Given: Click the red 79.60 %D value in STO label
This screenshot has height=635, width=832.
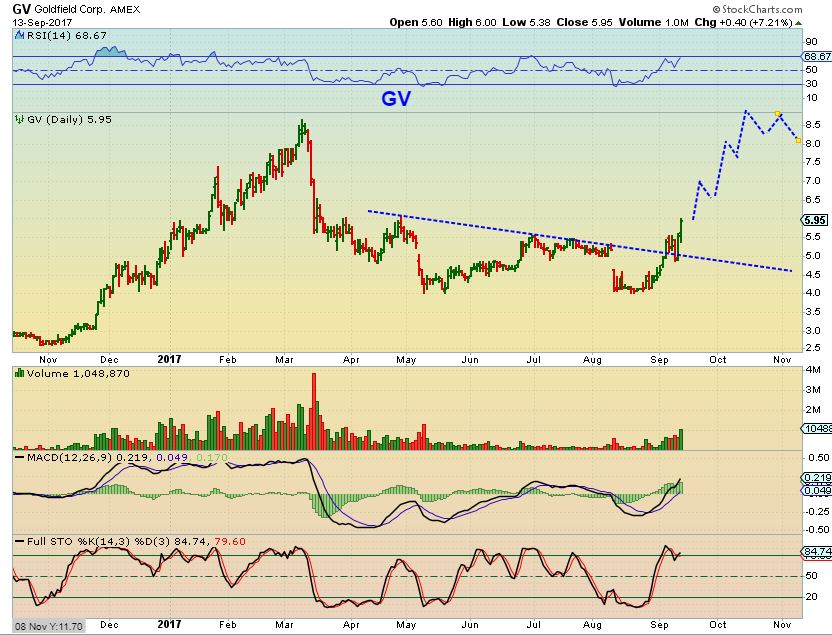Looking at the screenshot, I should tap(230, 542).
